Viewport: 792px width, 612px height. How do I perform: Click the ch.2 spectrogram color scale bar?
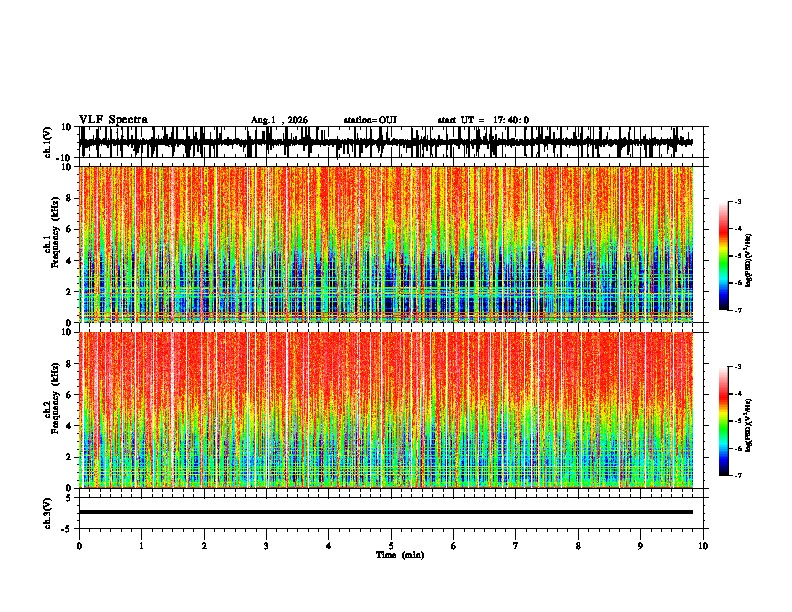pos(724,421)
